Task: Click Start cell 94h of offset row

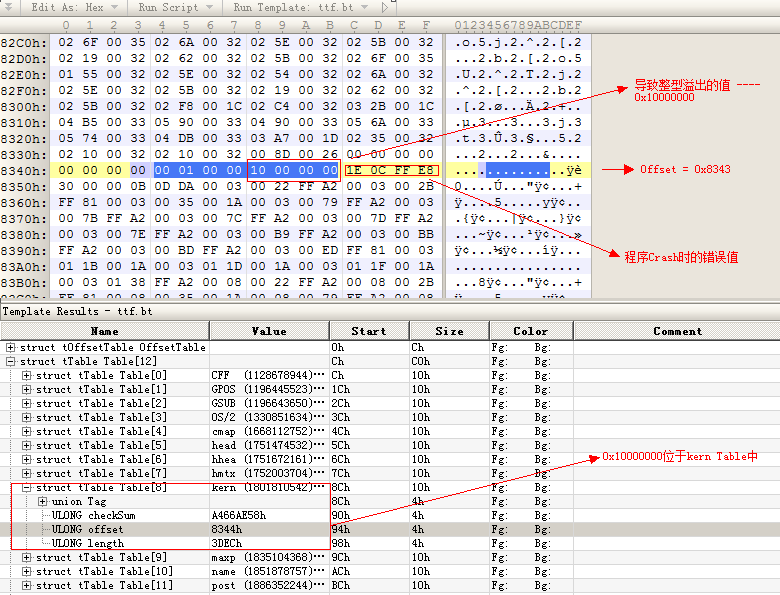Action: point(369,529)
